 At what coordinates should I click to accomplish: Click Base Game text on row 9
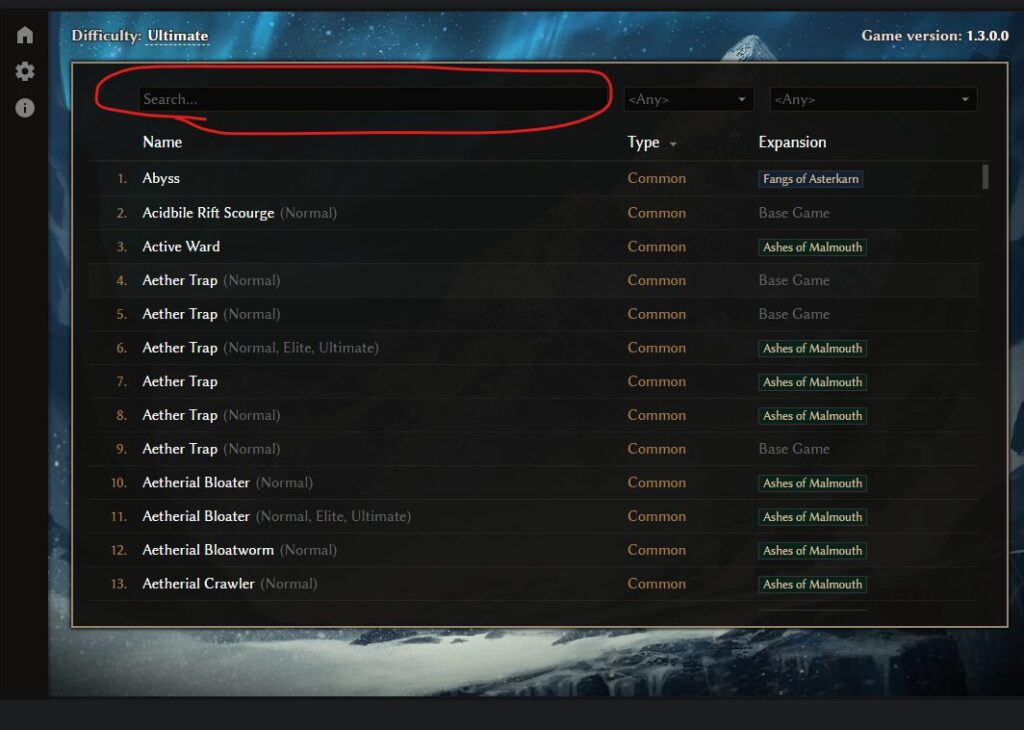click(794, 449)
